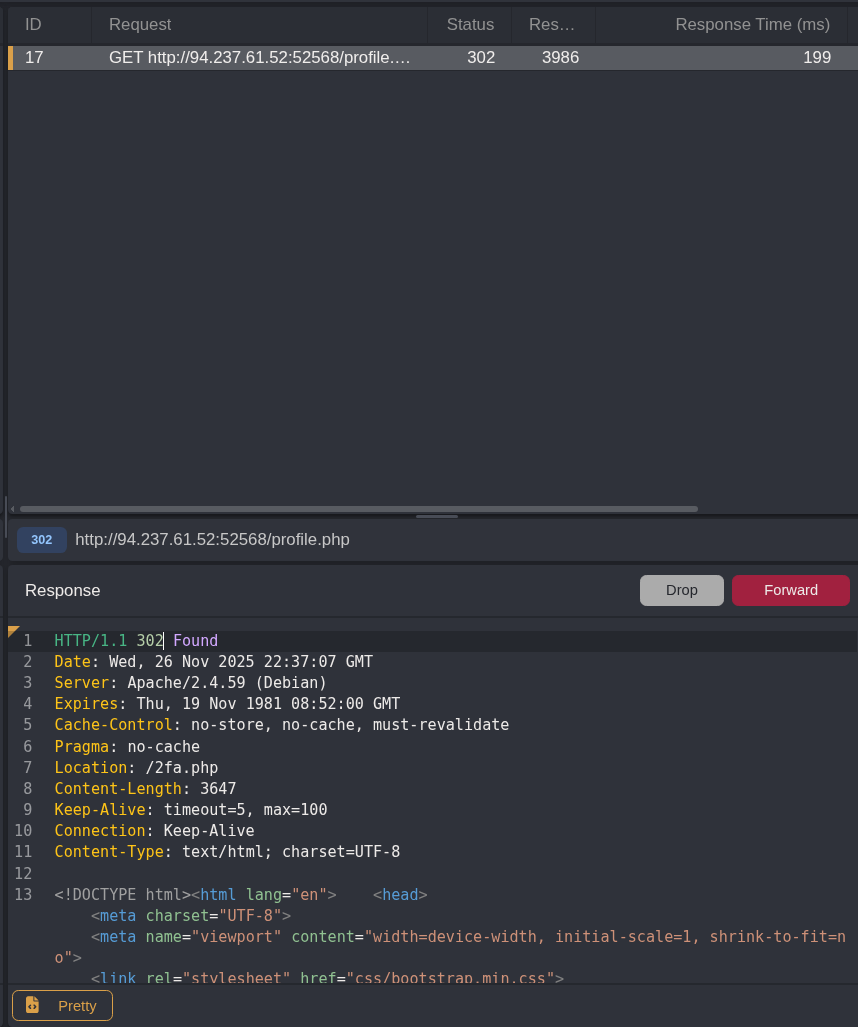
Task: Sort by the Request column header
Action: point(140,24)
